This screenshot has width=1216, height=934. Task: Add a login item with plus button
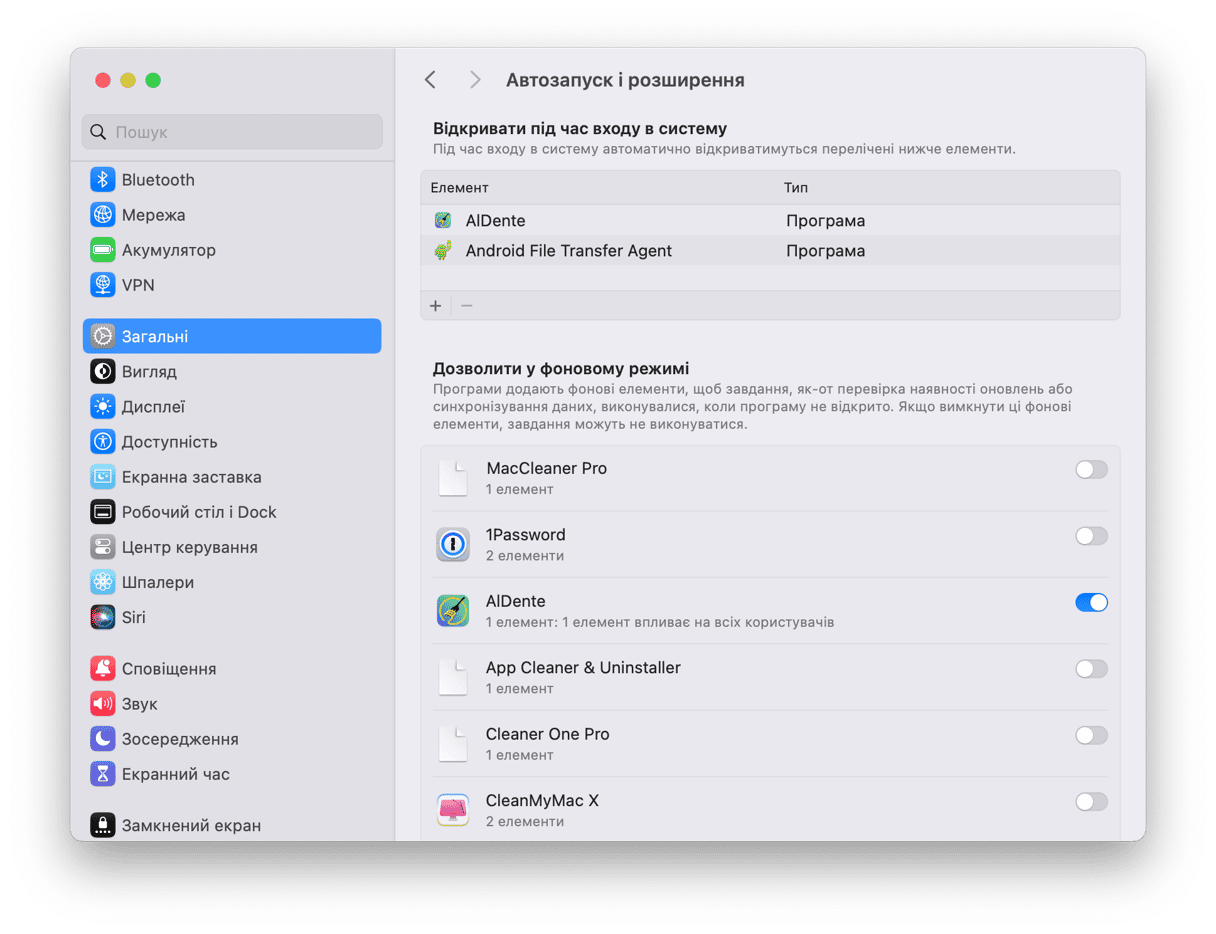click(436, 306)
